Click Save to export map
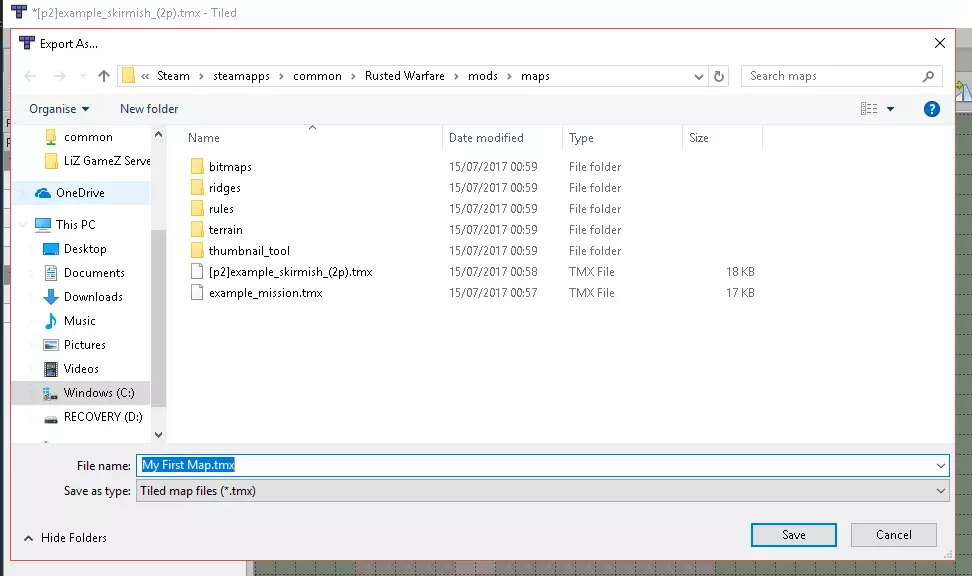 793,535
